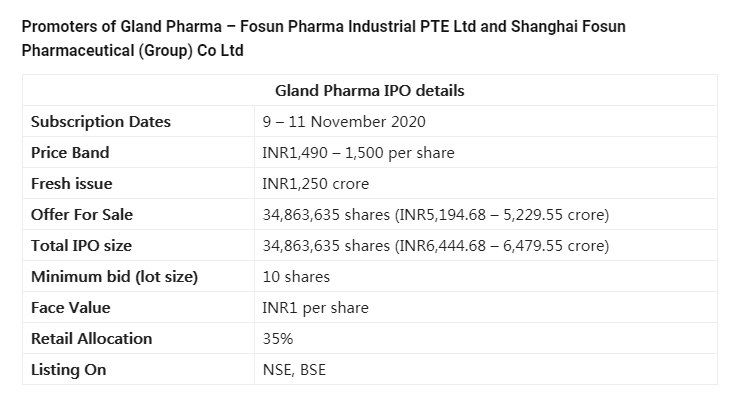The width and height of the screenshot is (740, 397).
Task: Select the Listing On label
Action: tap(68, 370)
